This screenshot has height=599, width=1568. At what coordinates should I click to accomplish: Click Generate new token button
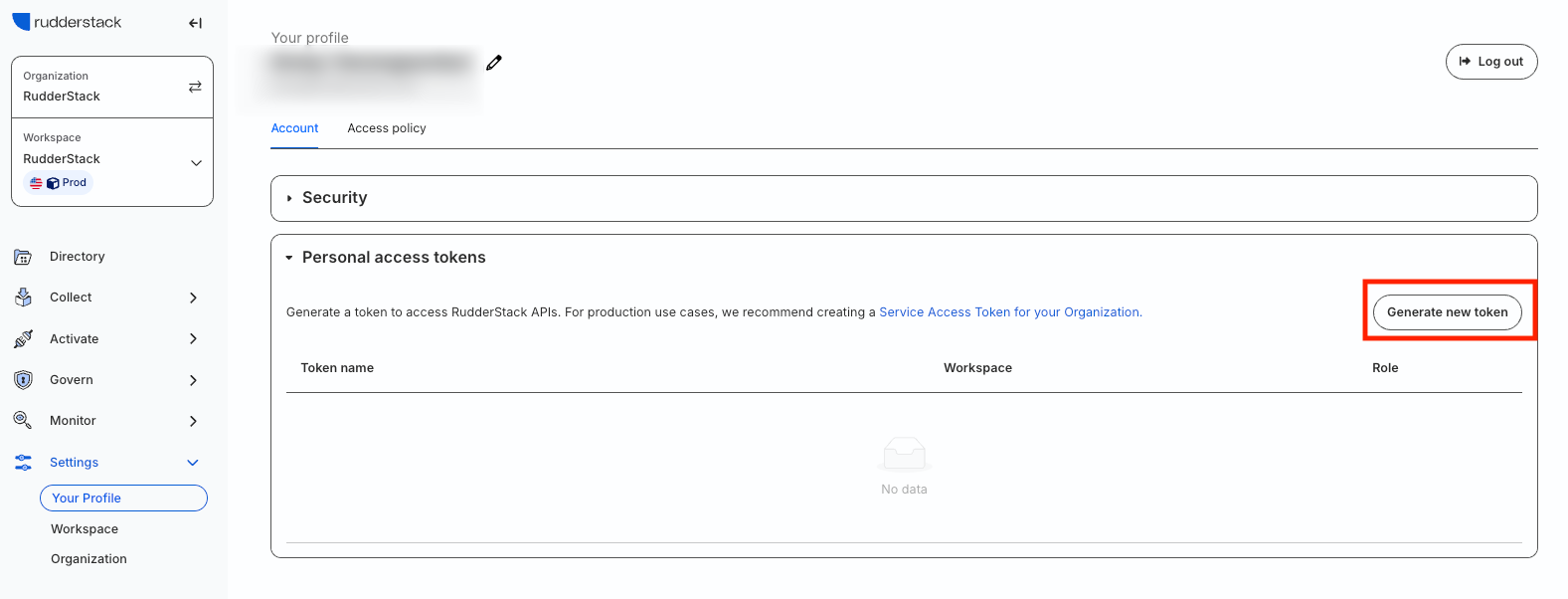click(x=1447, y=312)
